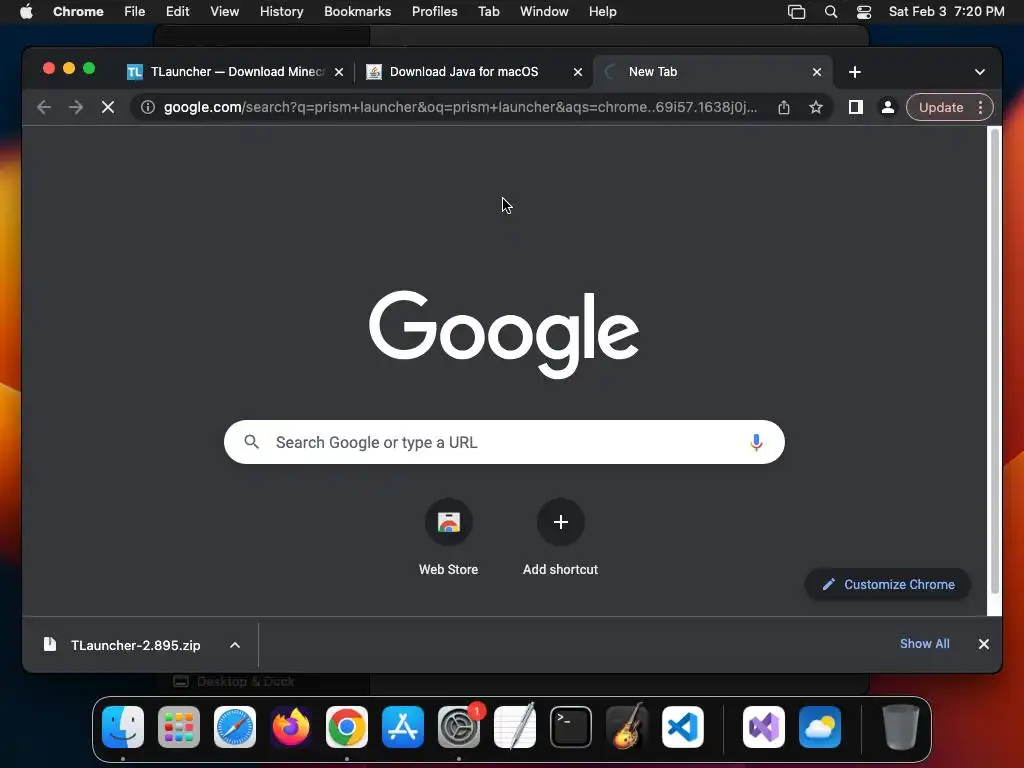Close the TLauncher tab
Viewport: 1024px width, 768px height.
point(339,72)
